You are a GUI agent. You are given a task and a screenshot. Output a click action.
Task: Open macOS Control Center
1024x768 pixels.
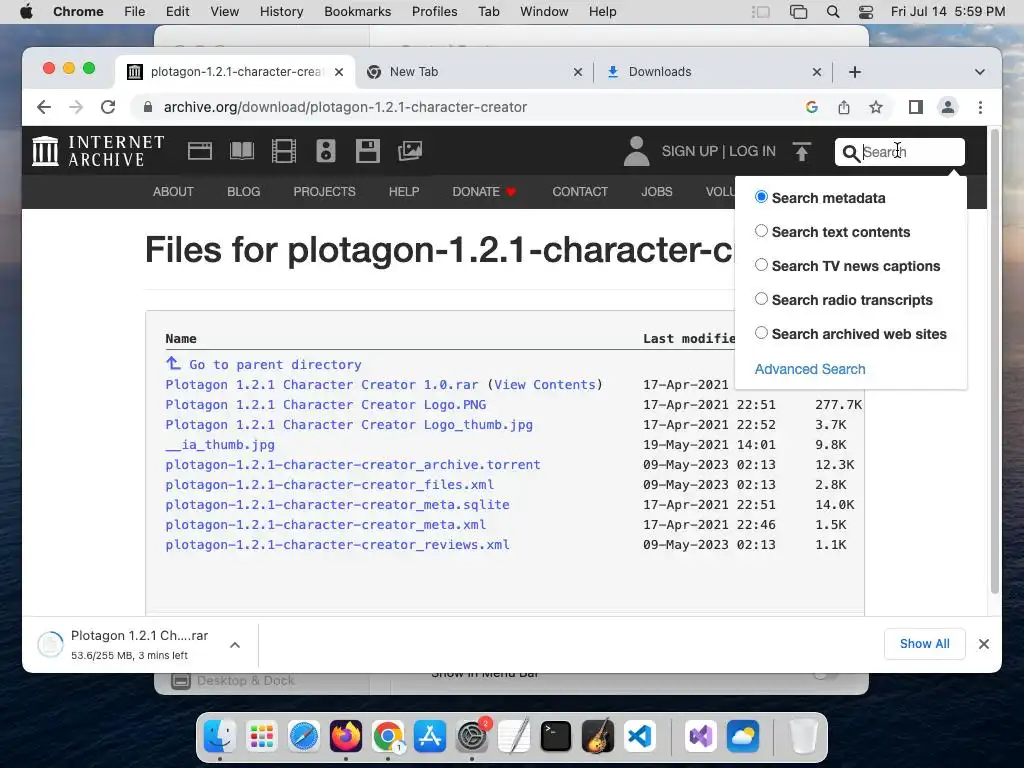866,12
